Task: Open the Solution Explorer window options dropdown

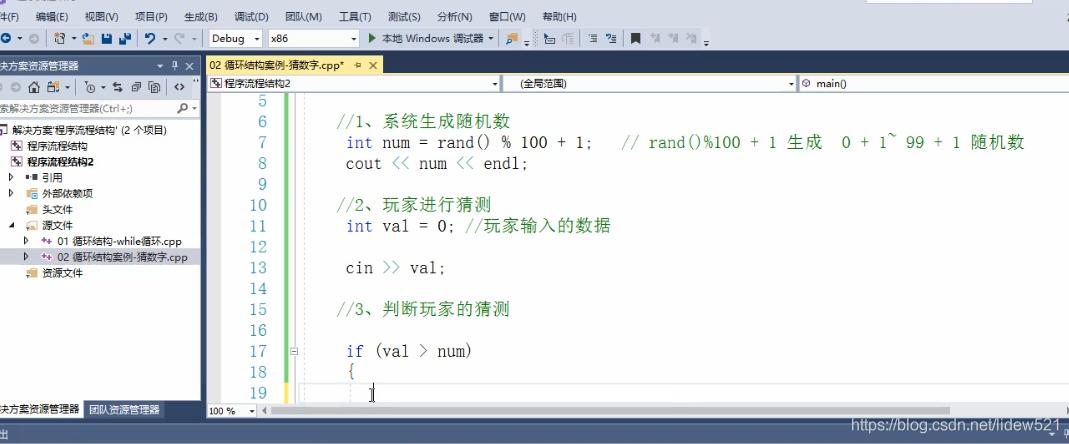Action: click(160, 66)
